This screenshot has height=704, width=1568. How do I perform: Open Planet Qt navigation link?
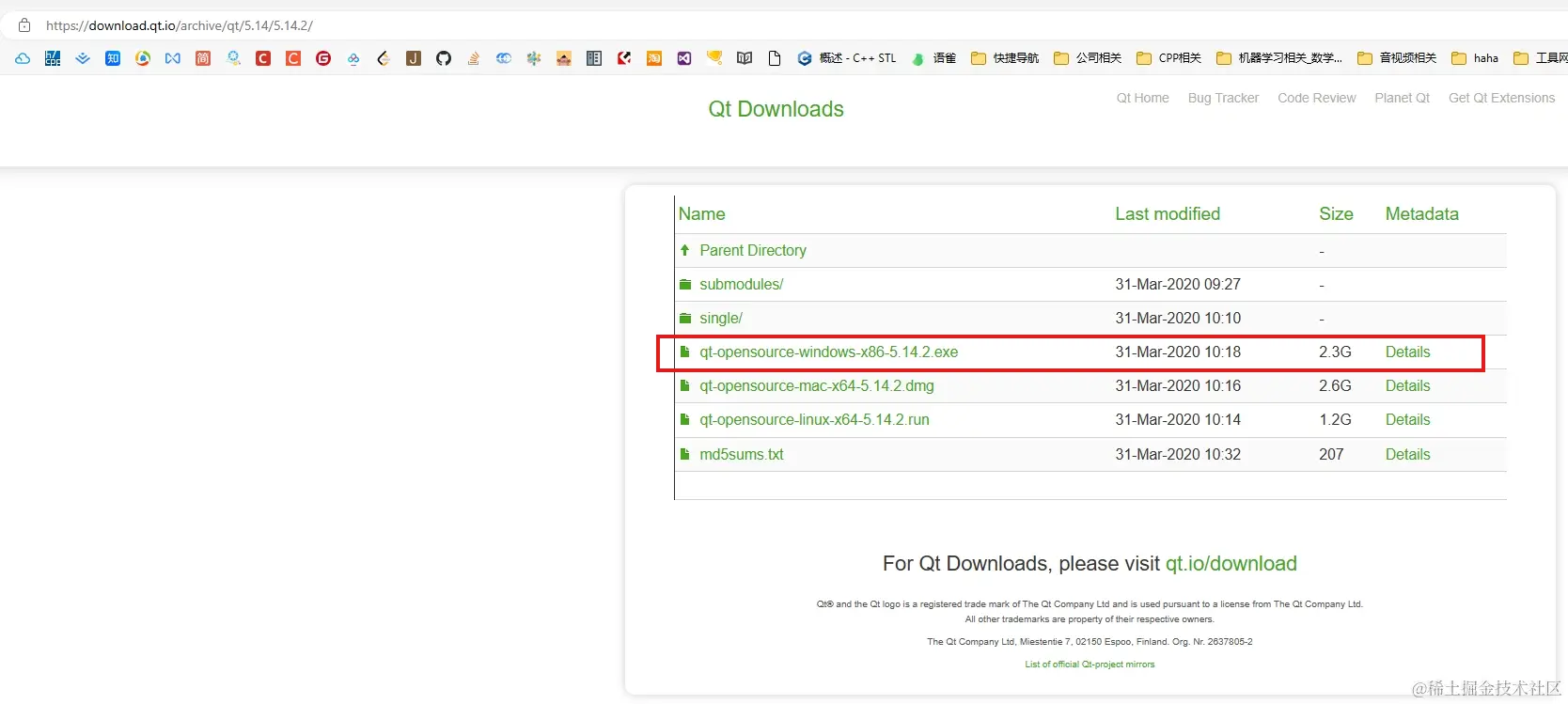click(x=1402, y=98)
